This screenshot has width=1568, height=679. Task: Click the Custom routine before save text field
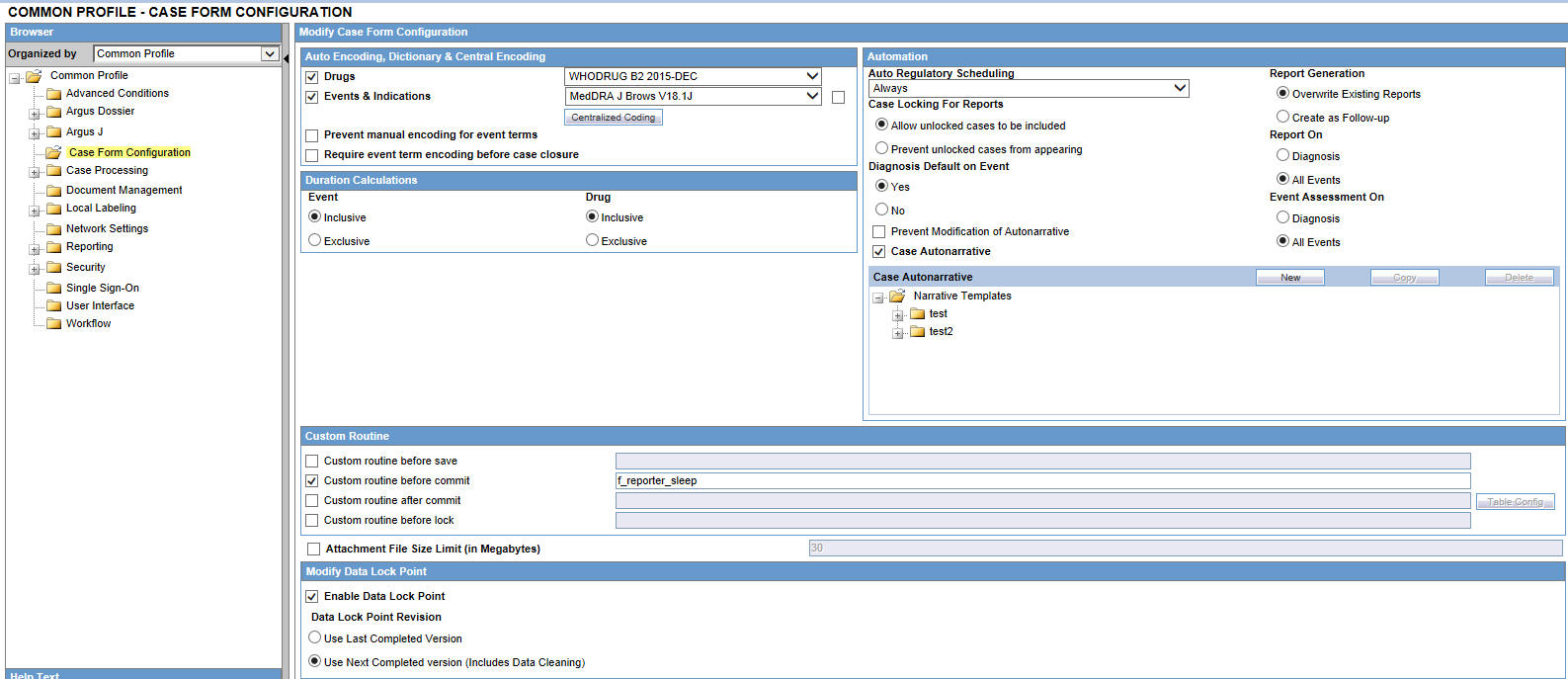[x=1043, y=462]
